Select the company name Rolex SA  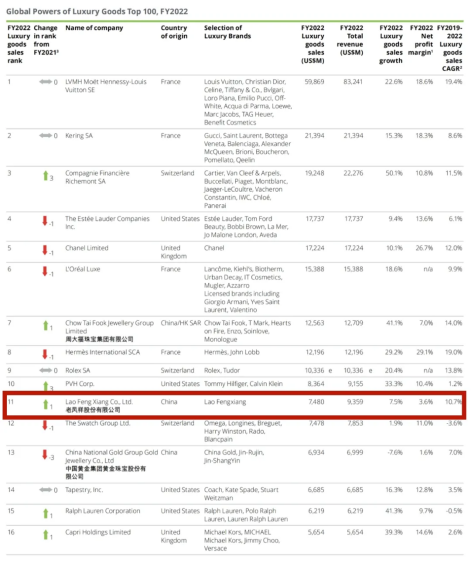[x=78, y=370]
